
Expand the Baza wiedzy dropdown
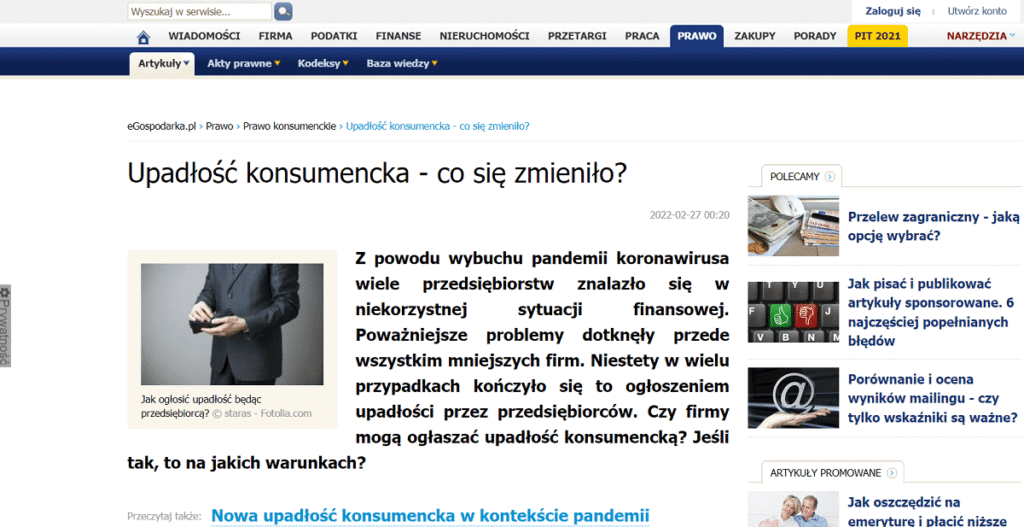coord(402,63)
